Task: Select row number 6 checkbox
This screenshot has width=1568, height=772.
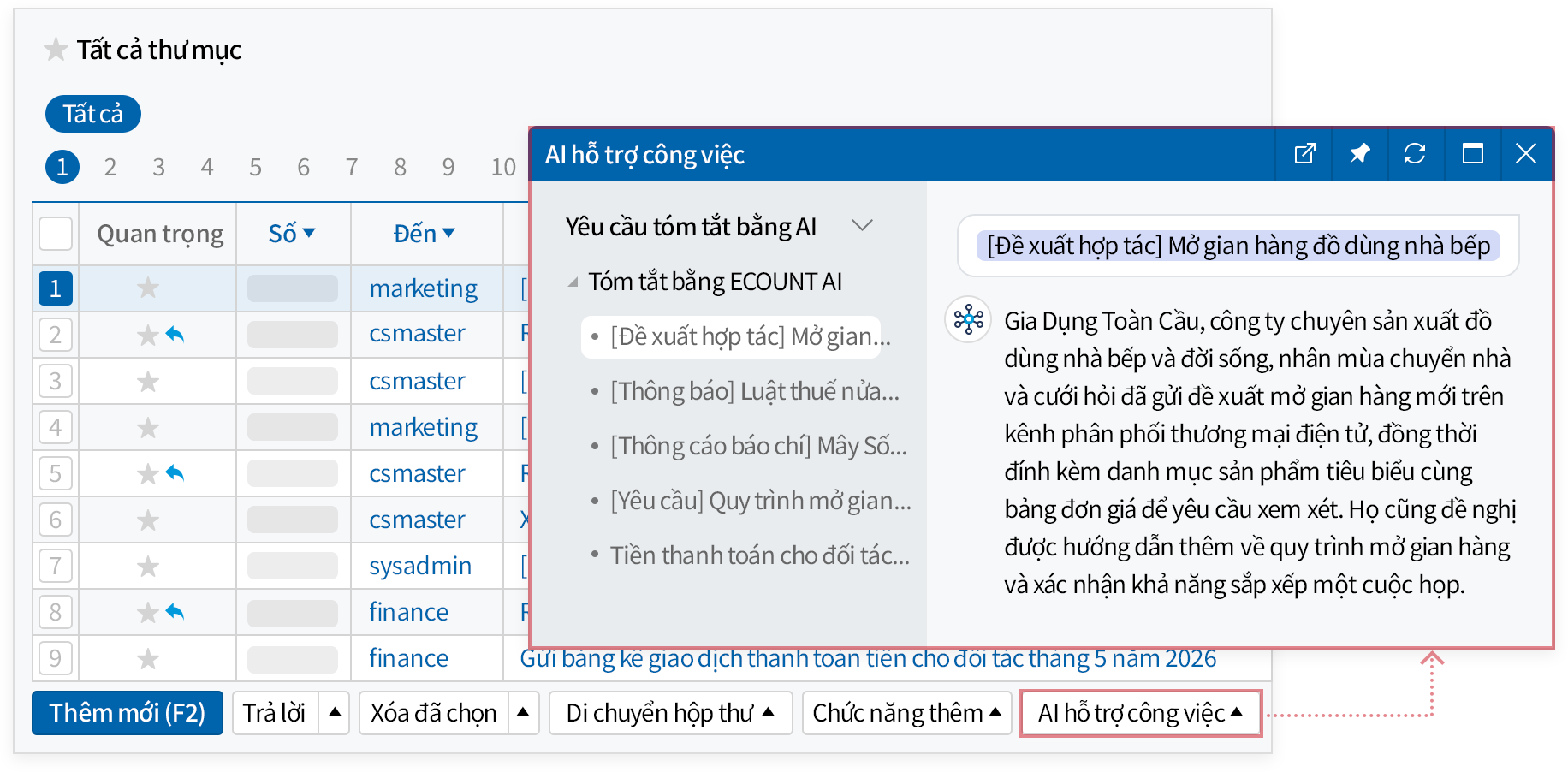Action: tap(56, 520)
